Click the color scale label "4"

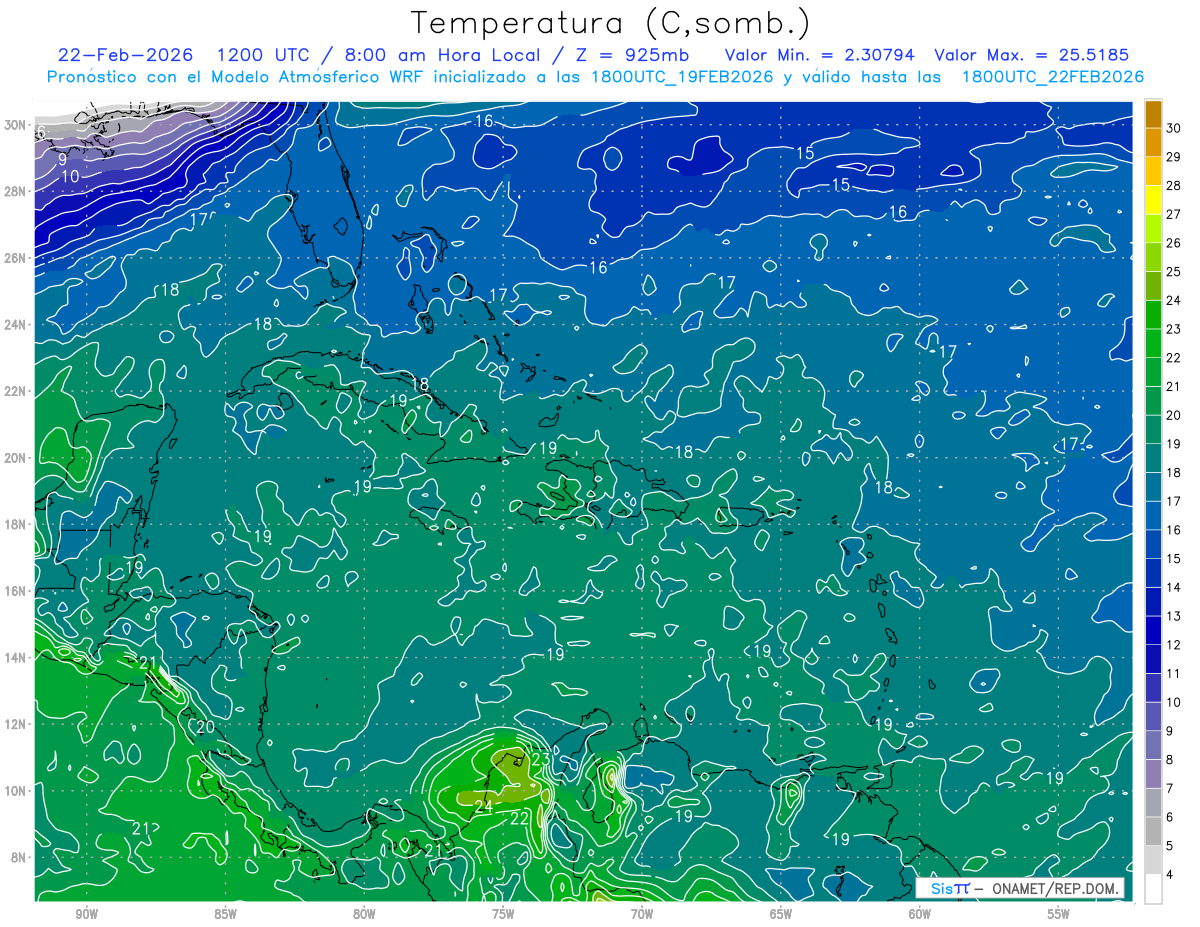pos(1172,874)
